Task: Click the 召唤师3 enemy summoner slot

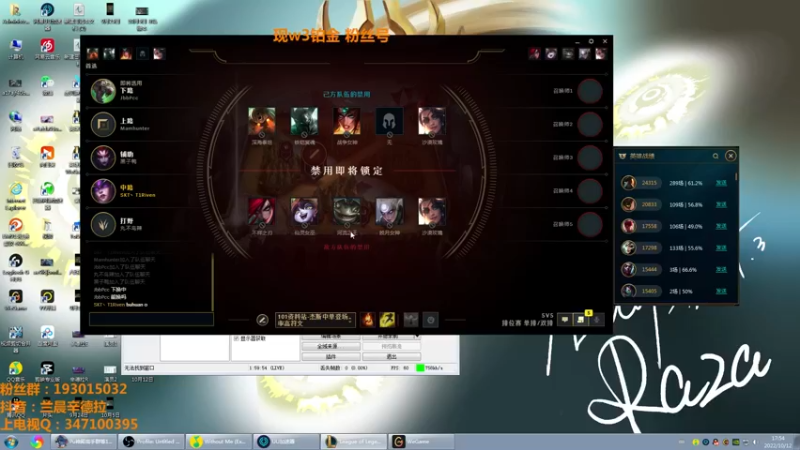Action: 590,157
